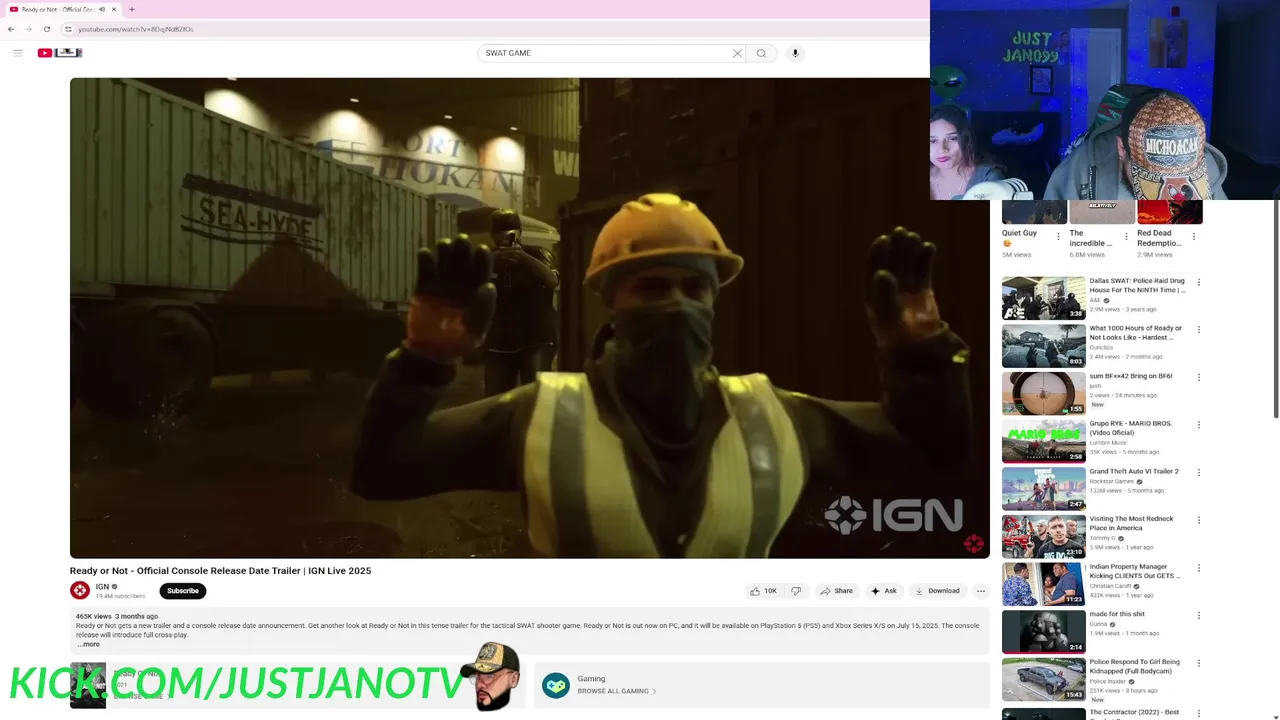Open options for Grupo RYE video
Screen dimensions: 1280x720
coord(1199,424)
